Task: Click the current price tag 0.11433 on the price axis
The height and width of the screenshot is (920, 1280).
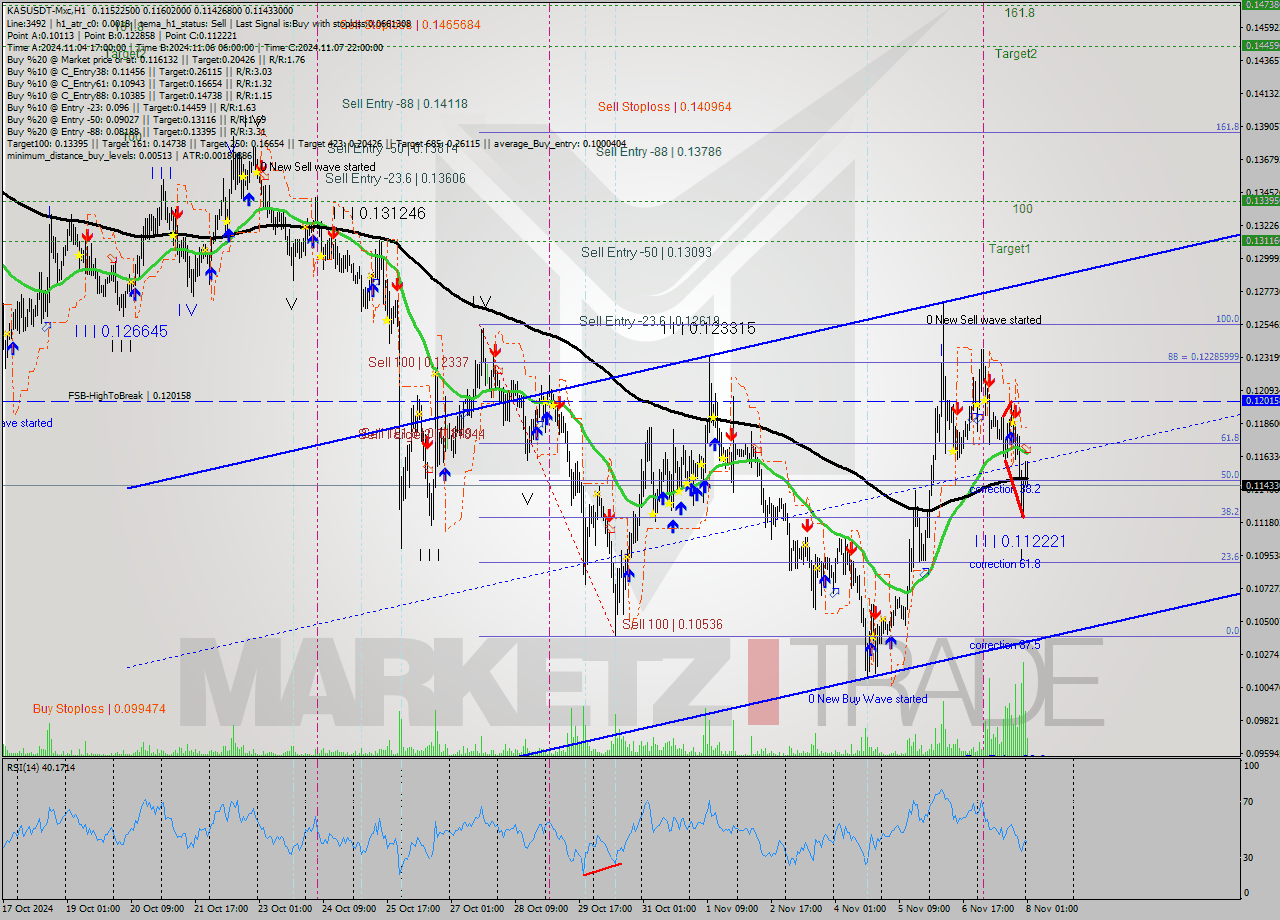Action: click(1259, 485)
